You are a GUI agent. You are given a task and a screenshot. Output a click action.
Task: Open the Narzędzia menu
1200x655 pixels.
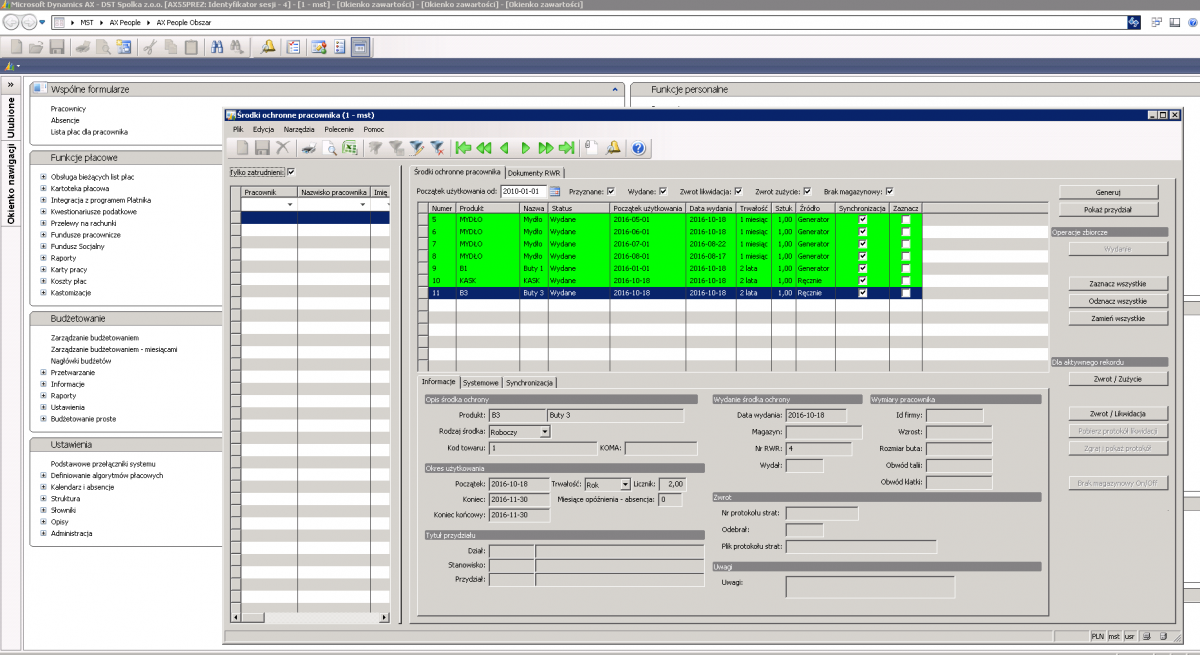point(298,129)
